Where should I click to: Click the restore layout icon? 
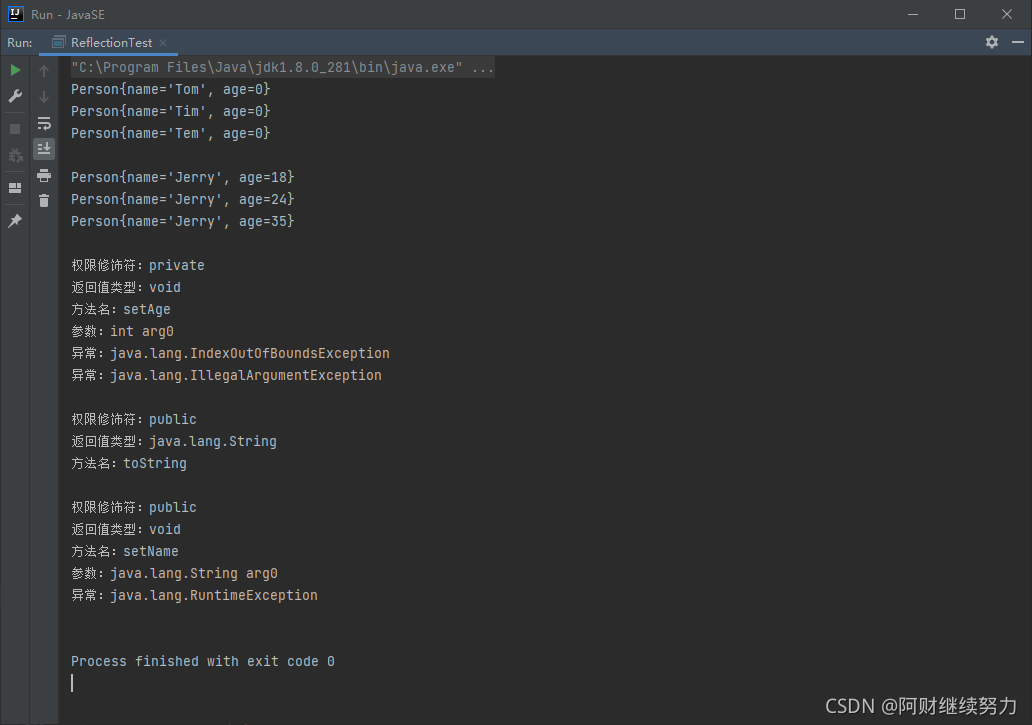click(15, 188)
